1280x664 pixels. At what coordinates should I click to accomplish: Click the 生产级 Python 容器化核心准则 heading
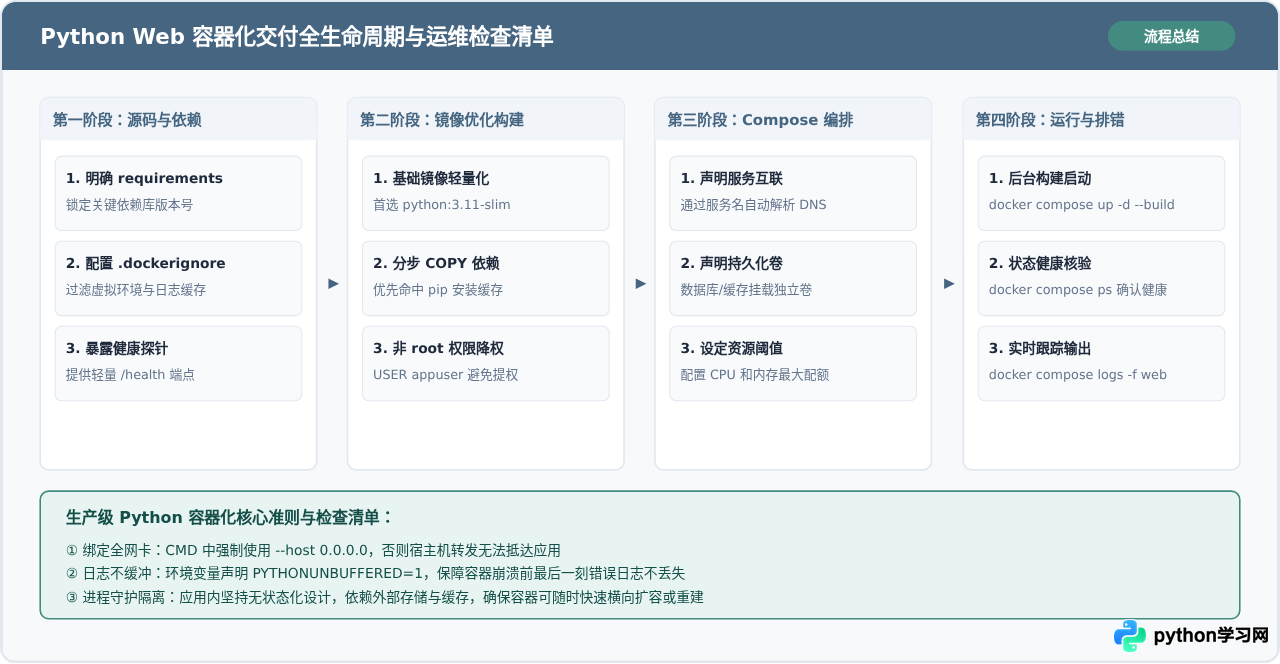[x=230, y=517]
